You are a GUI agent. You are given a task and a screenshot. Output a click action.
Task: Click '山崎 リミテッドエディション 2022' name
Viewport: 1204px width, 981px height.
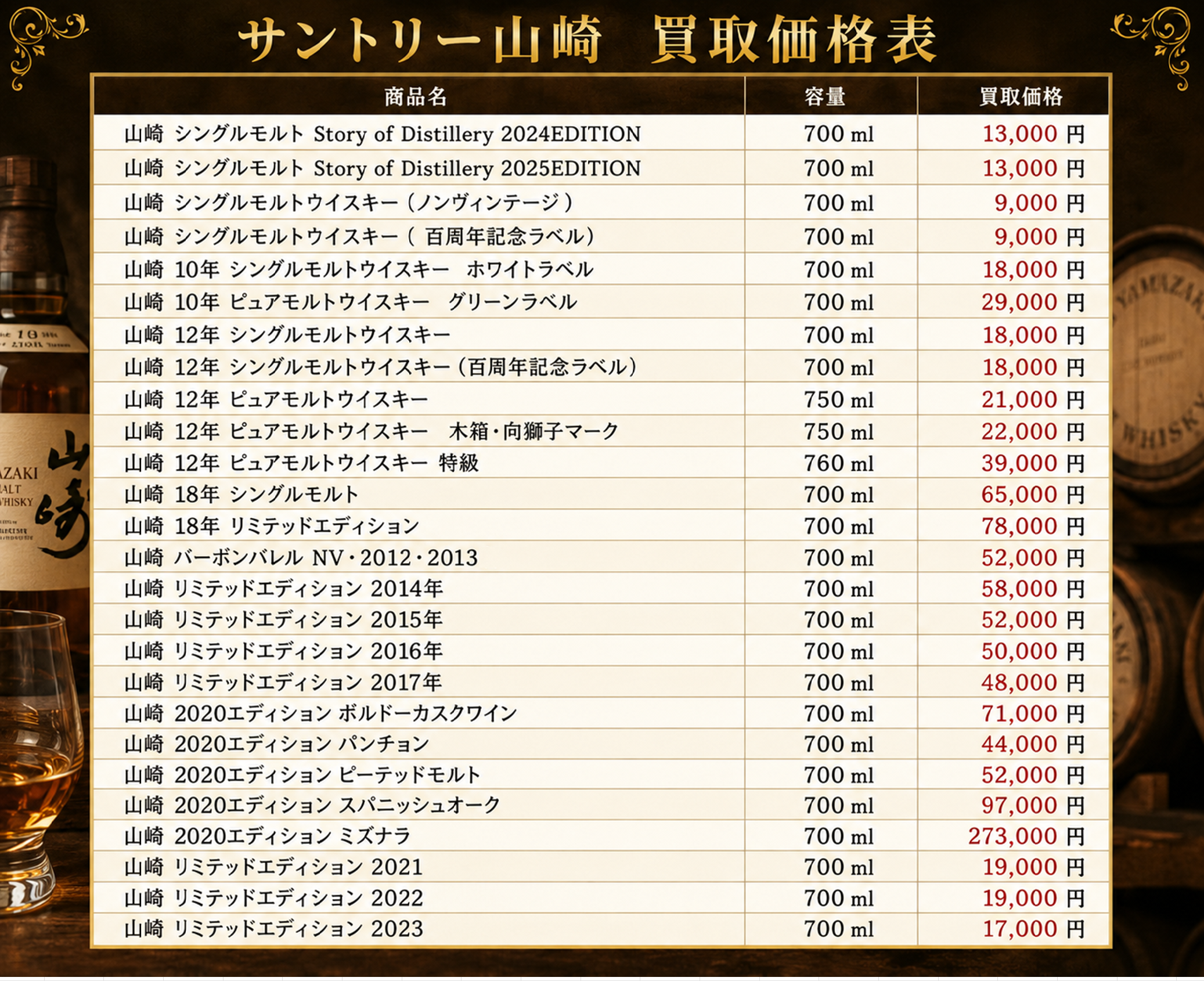(x=273, y=899)
